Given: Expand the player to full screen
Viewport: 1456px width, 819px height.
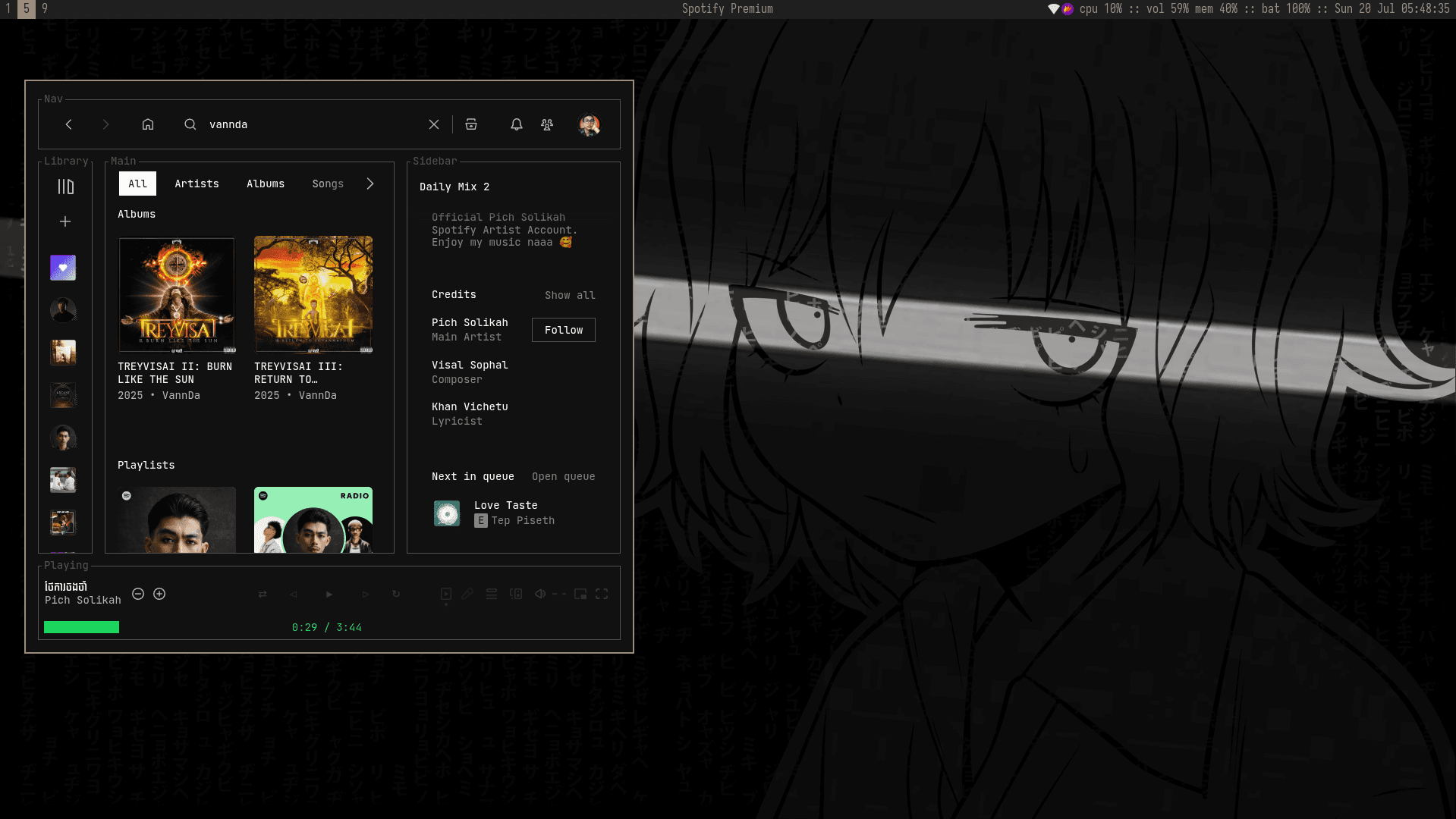Looking at the screenshot, I should [x=602, y=594].
